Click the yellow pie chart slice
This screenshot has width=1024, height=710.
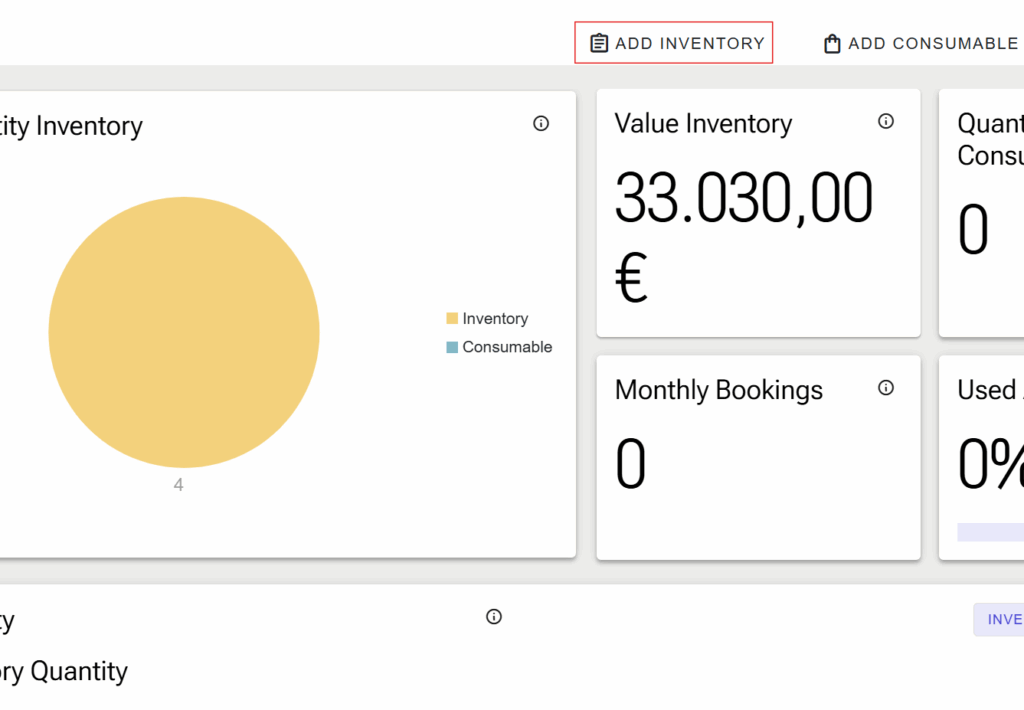click(185, 333)
